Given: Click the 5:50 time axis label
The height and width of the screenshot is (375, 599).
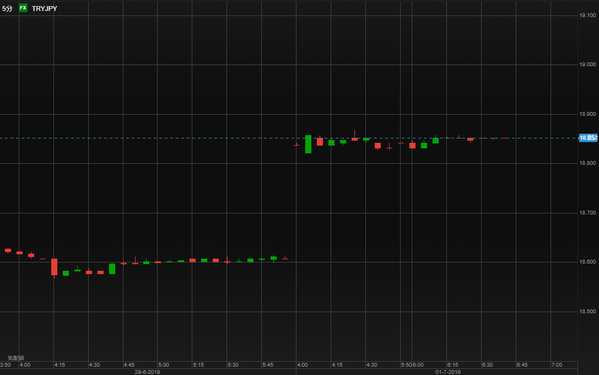Looking at the screenshot, I should coord(406,365).
